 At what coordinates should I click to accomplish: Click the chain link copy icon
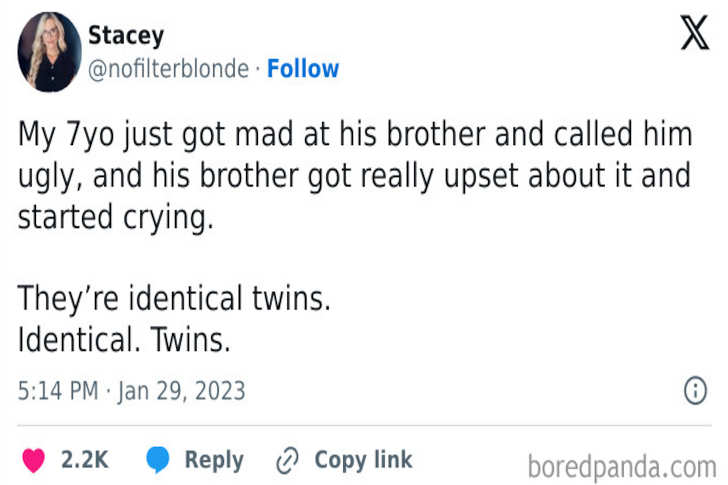pyautogui.click(x=287, y=460)
